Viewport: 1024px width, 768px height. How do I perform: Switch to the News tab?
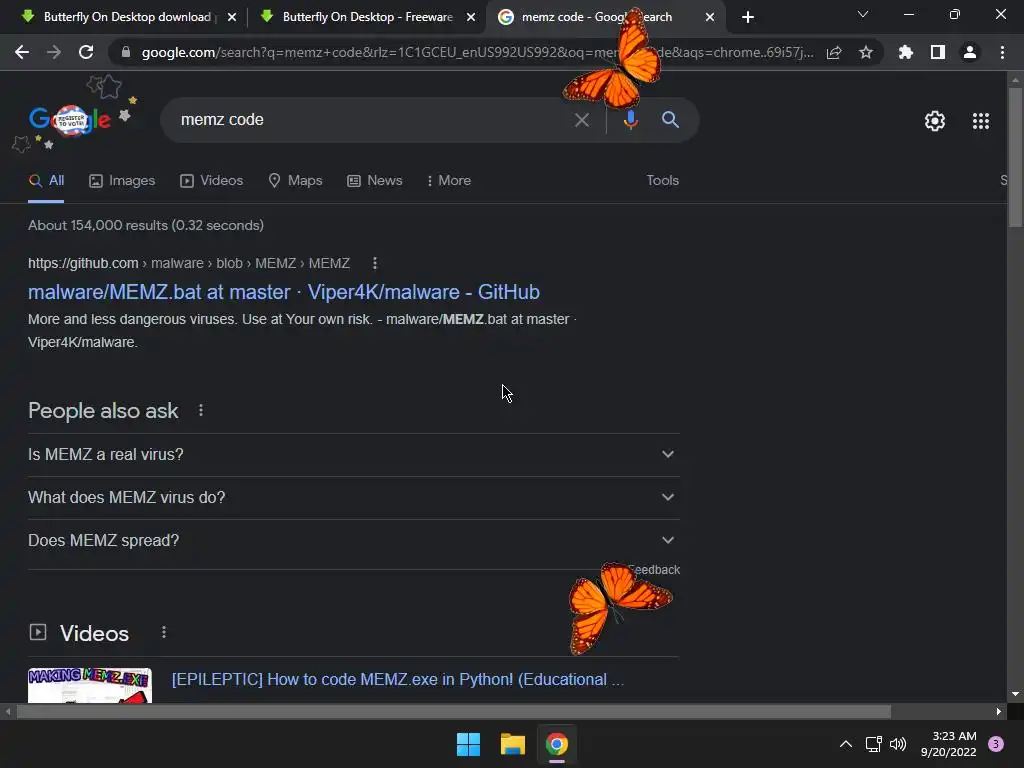point(375,181)
